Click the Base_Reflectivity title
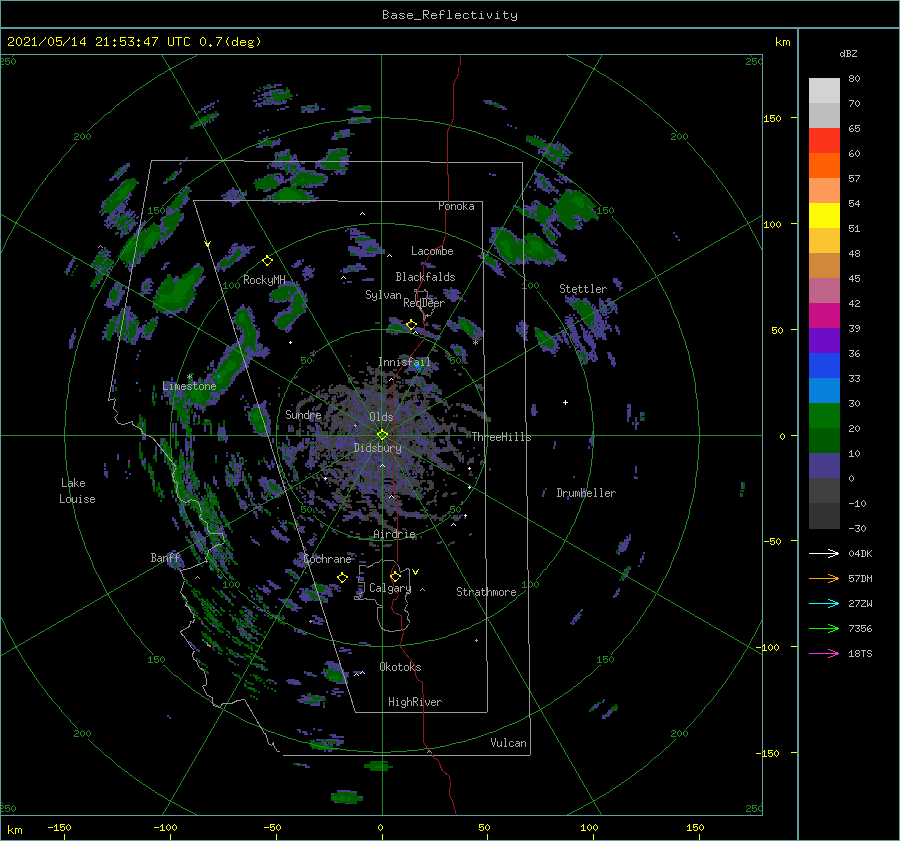The height and width of the screenshot is (841, 900). (450, 15)
